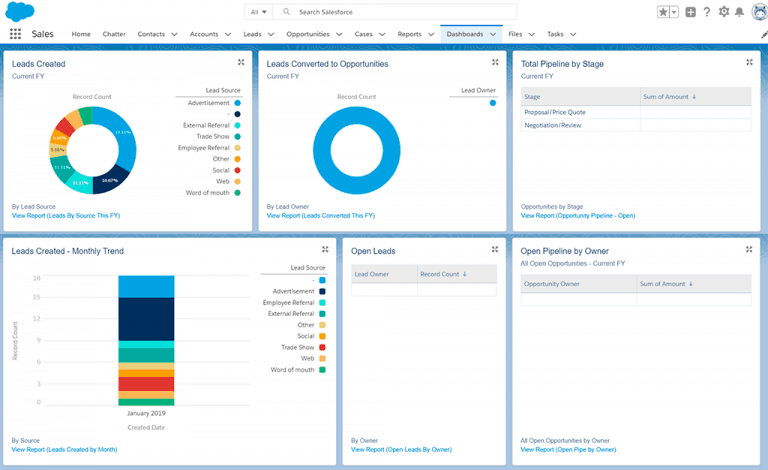Click the Salesforce cloud logo

tap(20, 12)
